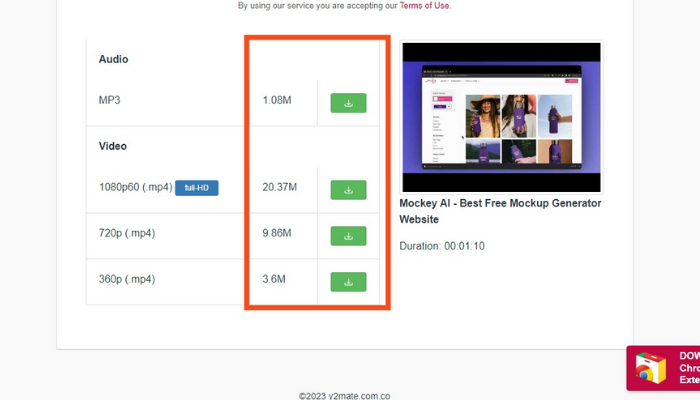Click the 3.6M file size
This screenshot has width=700, height=400.
[274, 279]
